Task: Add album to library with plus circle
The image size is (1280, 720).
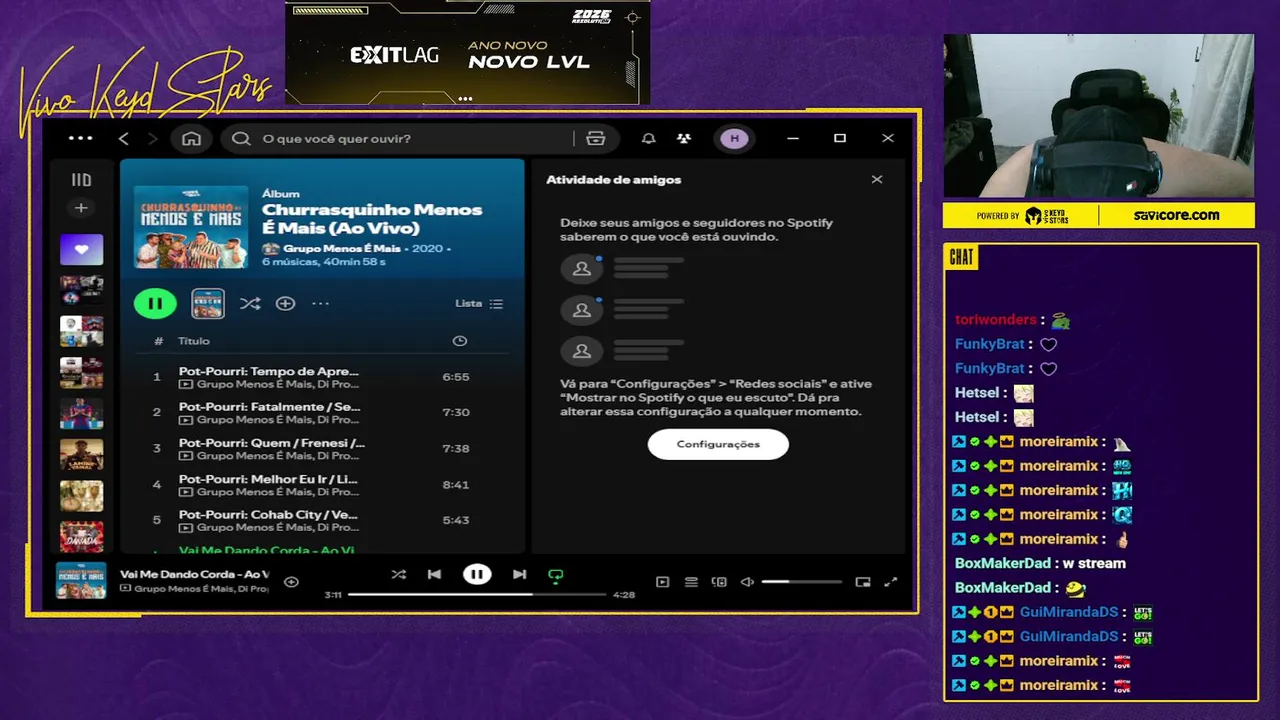Action: (x=285, y=303)
